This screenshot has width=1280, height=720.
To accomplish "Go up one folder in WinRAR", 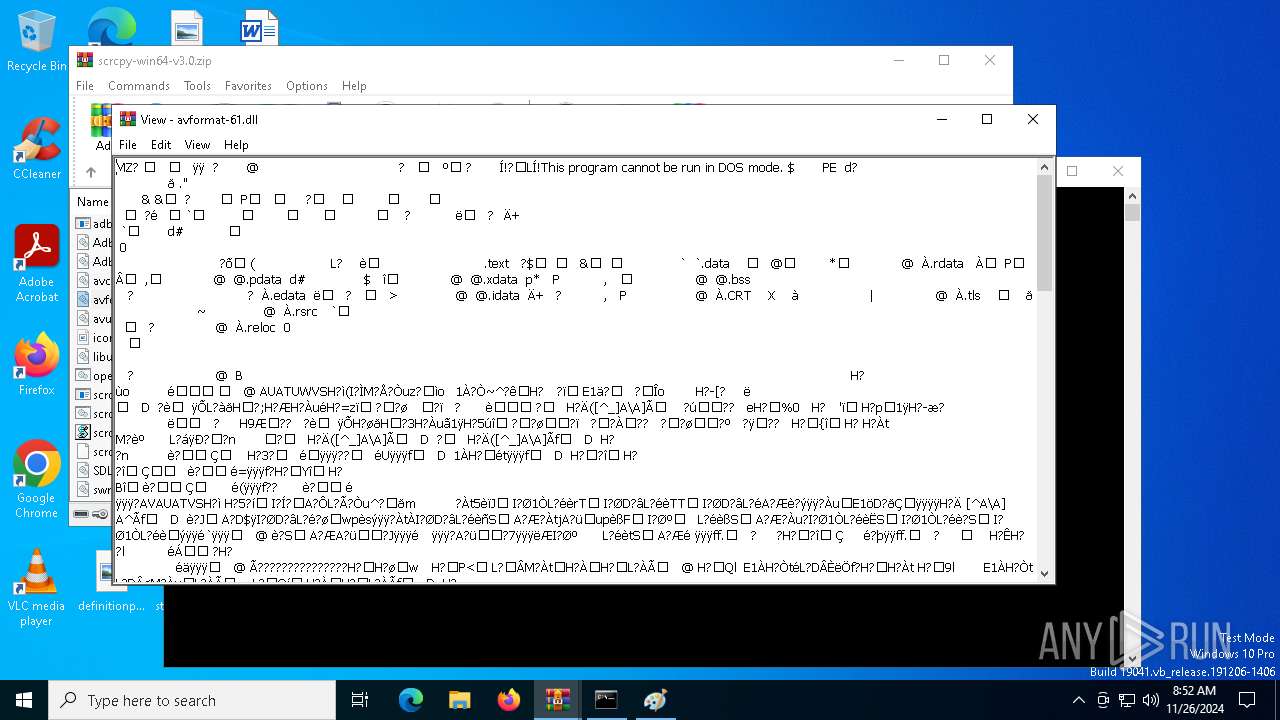I will tap(91, 172).
